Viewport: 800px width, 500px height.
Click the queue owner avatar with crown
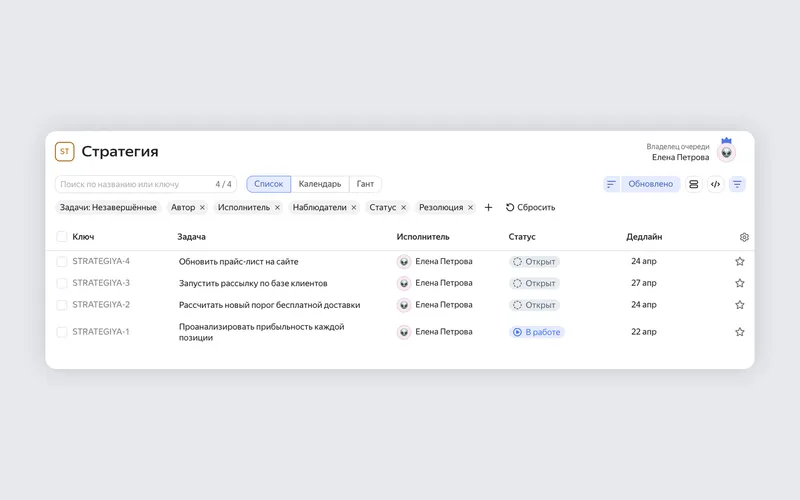coord(726,152)
